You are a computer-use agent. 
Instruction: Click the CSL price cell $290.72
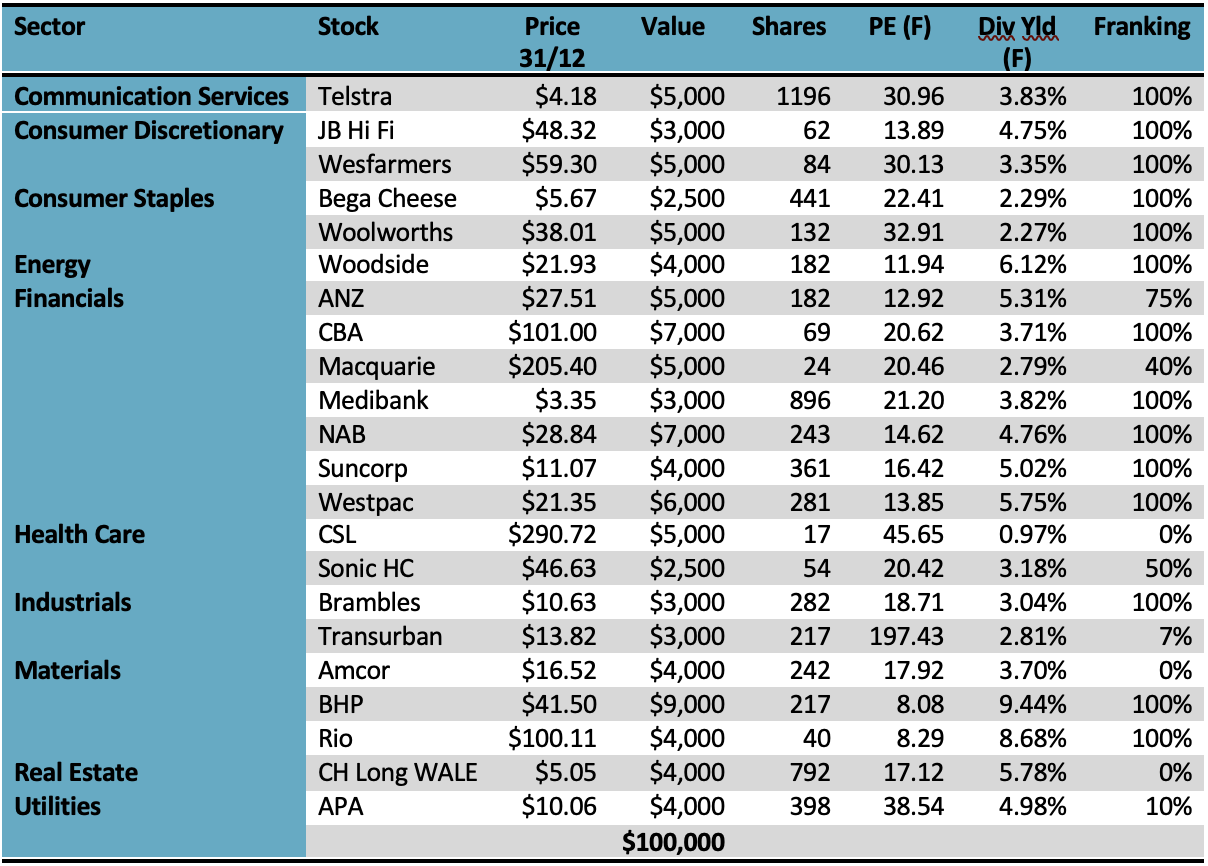pos(554,535)
